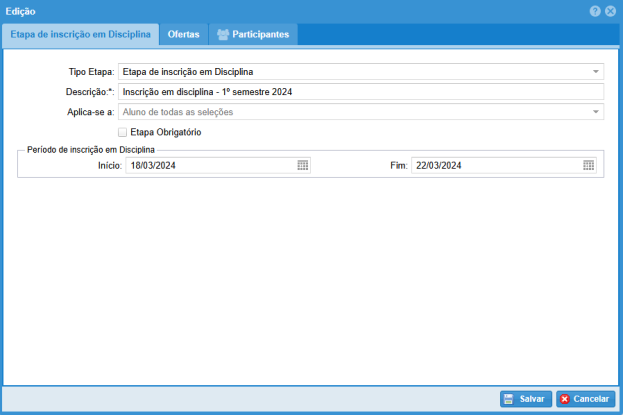Screen dimensions: 623x415
Task: Focus the Descrição text field
Action: click(x=360, y=91)
